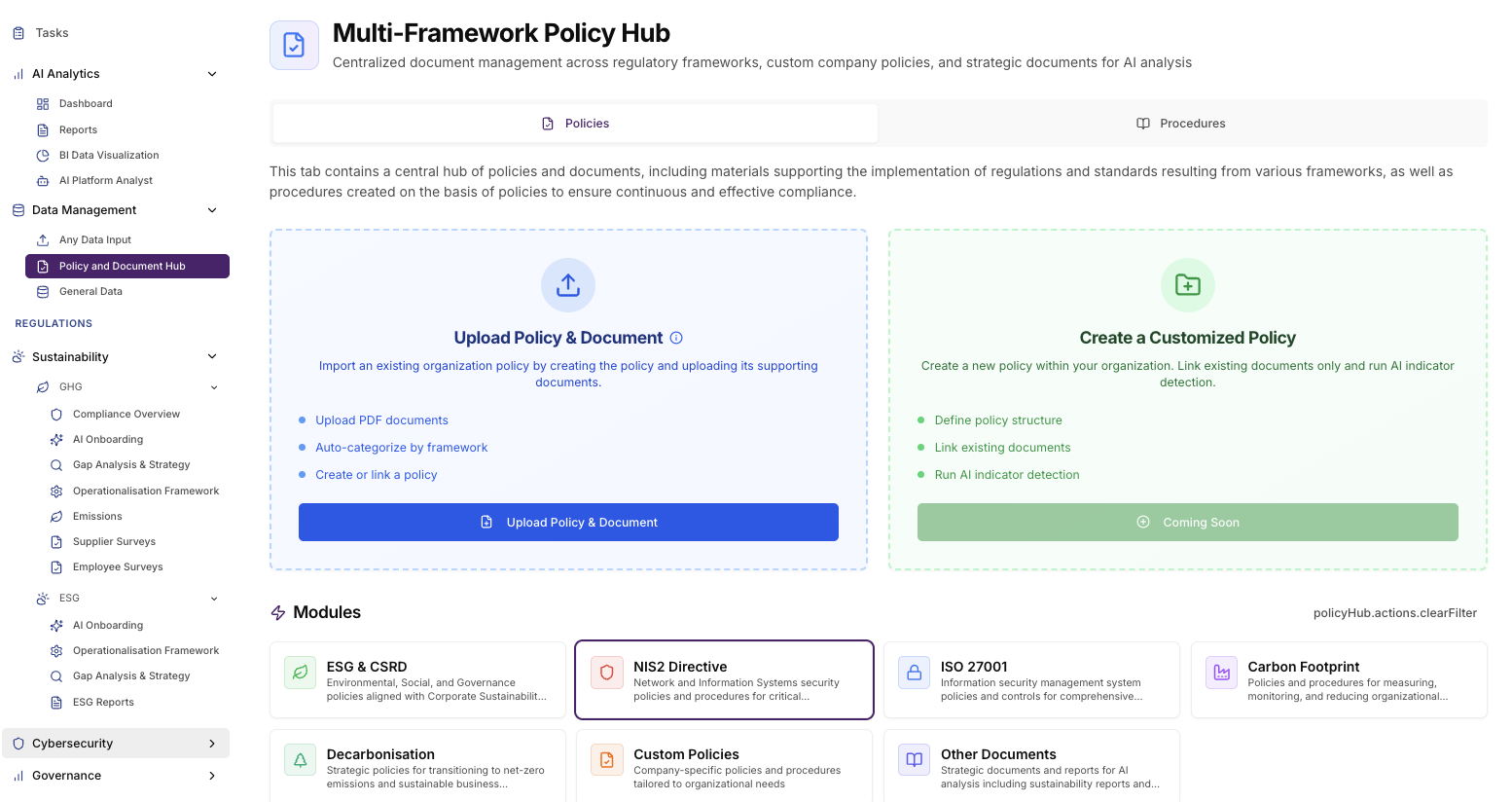Expand the Cybersecurity section

[x=212, y=743]
